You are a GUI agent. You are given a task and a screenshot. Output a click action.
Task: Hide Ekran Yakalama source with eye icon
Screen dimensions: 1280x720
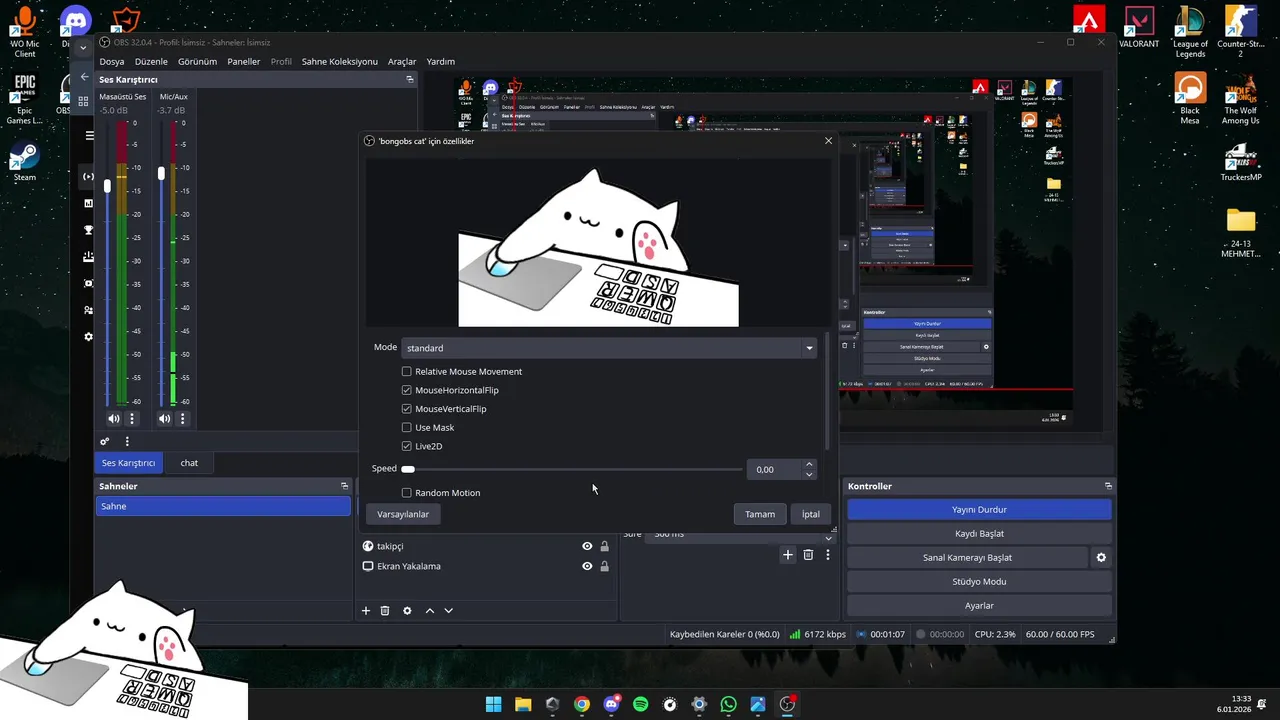click(587, 566)
